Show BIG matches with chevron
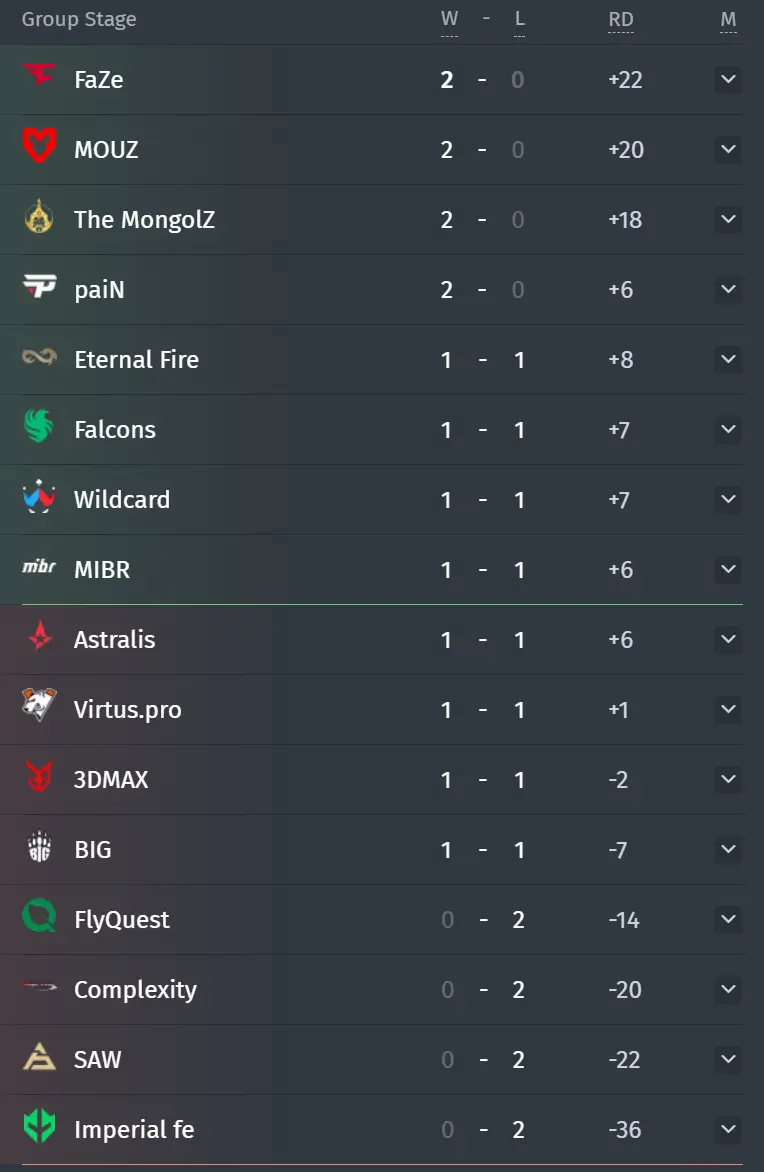 pyautogui.click(x=728, y=849)
